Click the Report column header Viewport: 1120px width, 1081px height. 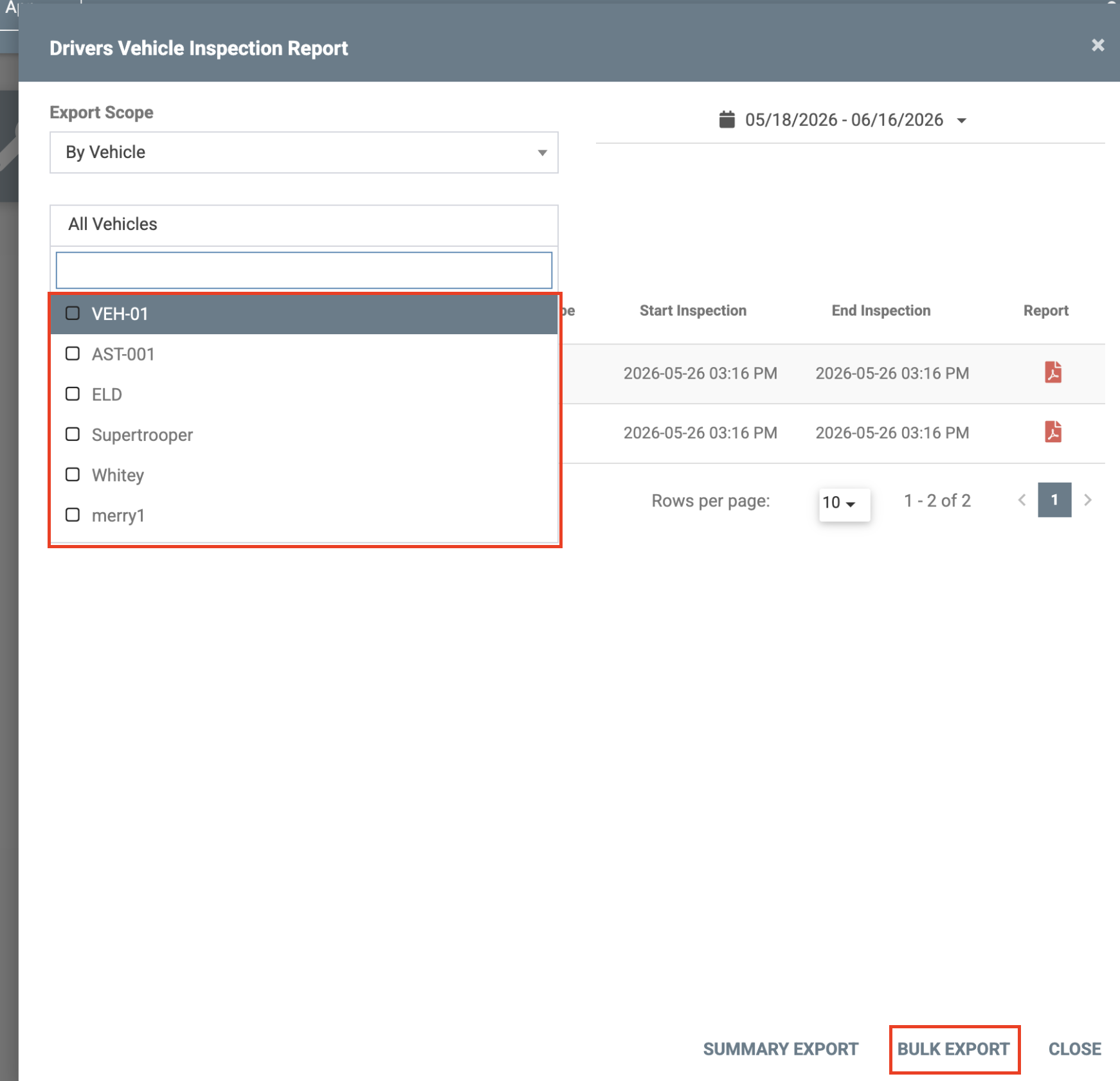click(1045, 311)
